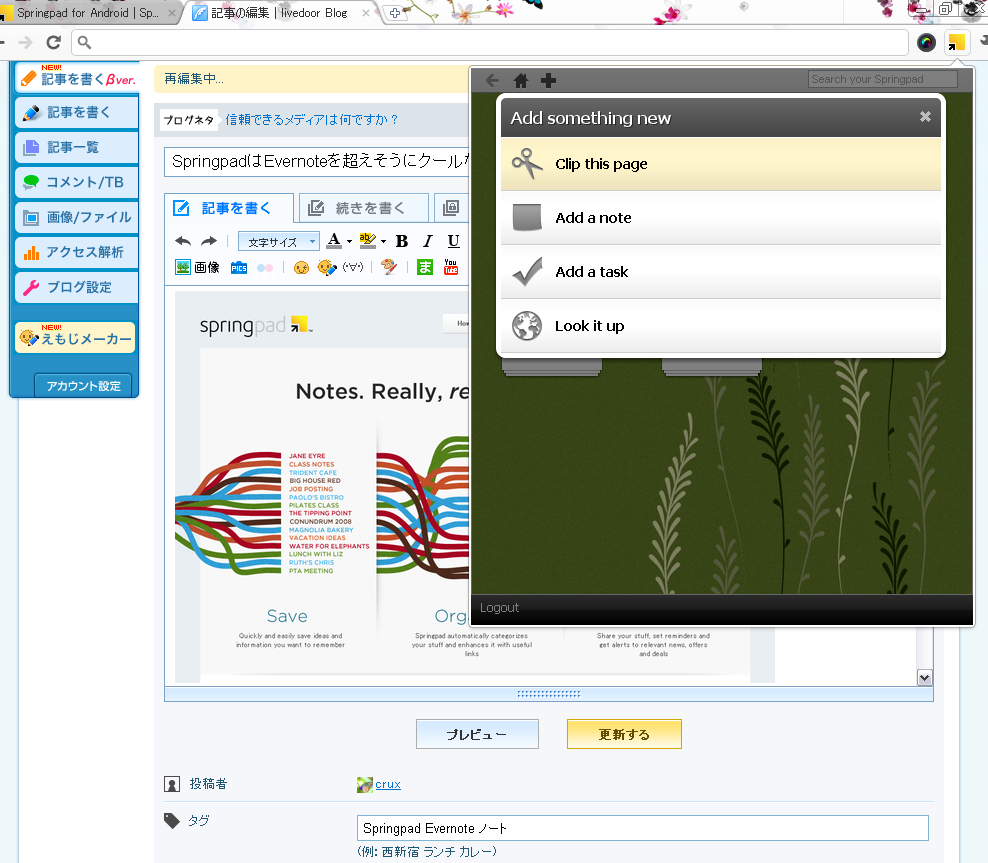Click the プレビュー preview button
Screen dimensions: 988x863
pyautogui.click(x=477, y=734)
